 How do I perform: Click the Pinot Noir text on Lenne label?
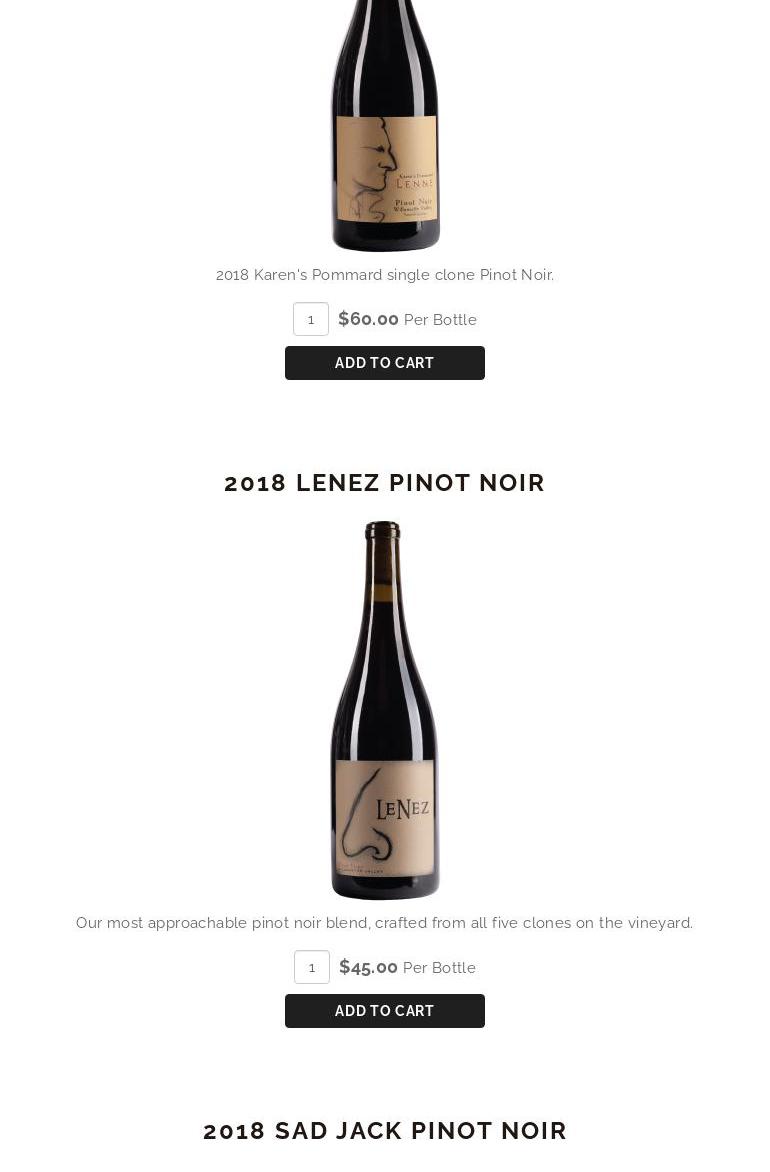413,203
